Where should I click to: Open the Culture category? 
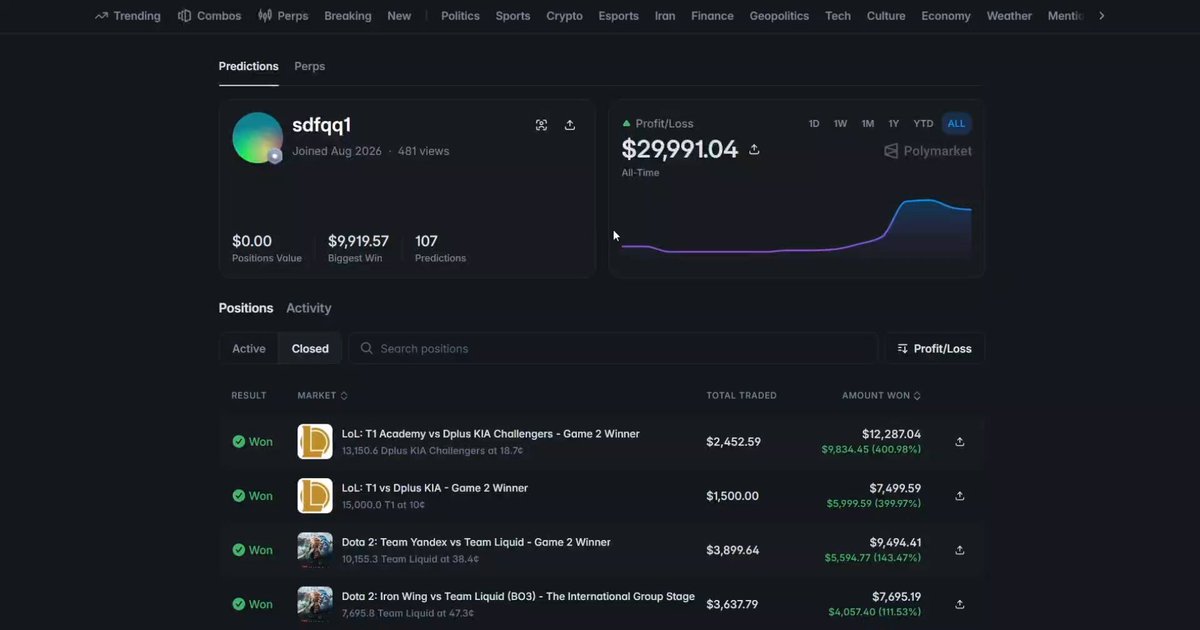click(886, 16)
